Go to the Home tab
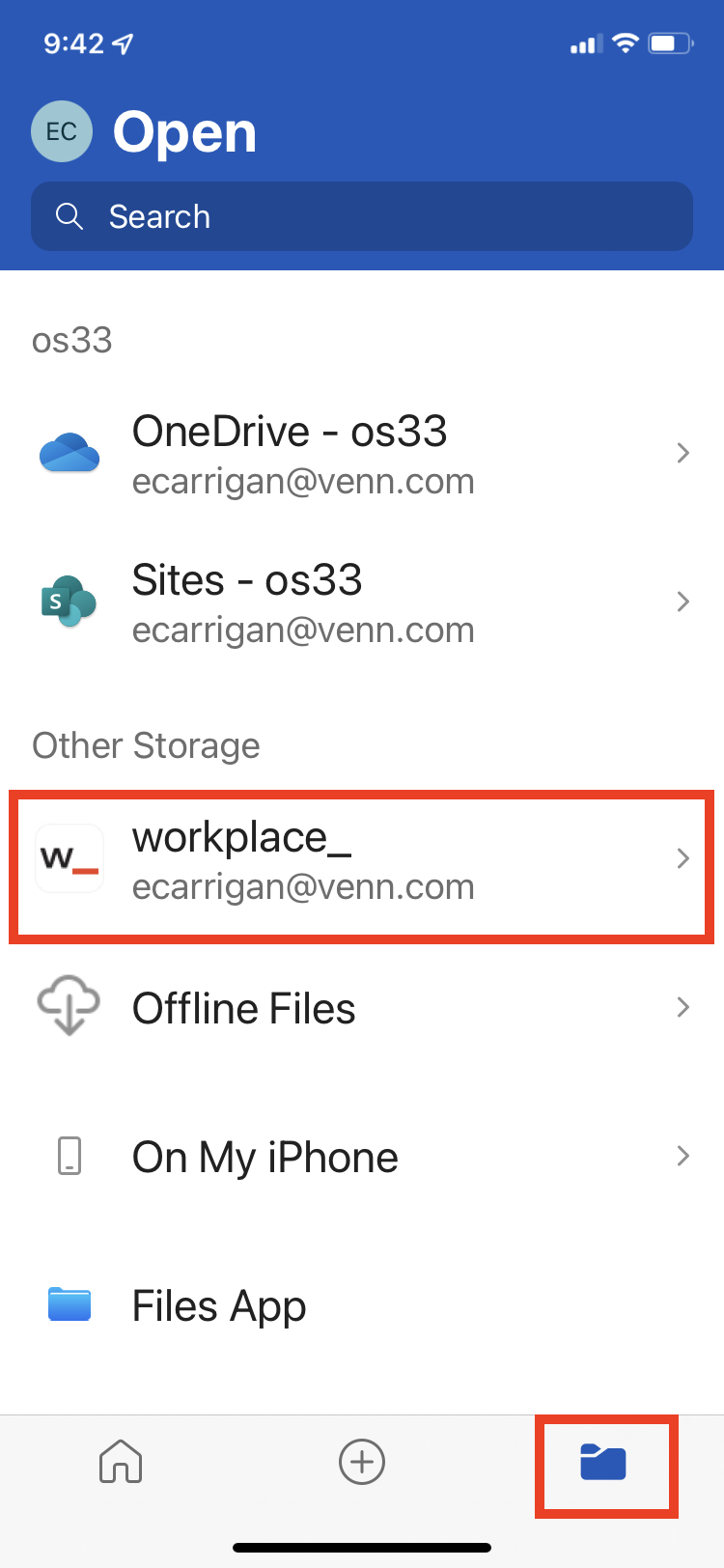This screenshot has height=1568, width=724. click(x=121, y=1461)
